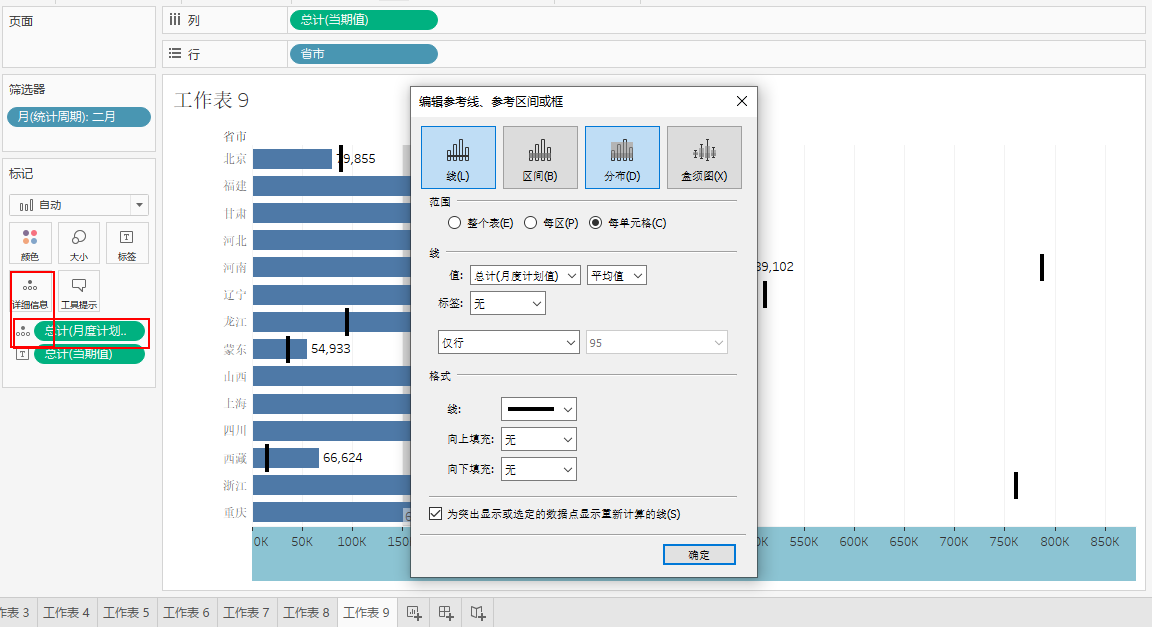Image resolution: width=1152 pixels, height=627 pixels.
Task: Click the 确定 button to confirm
Action: pyautogui.click(x=698, y=554)
